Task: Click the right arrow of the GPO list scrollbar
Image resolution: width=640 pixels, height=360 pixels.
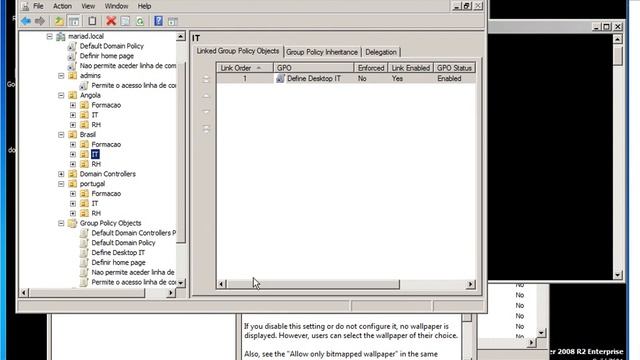Action: 471,284
